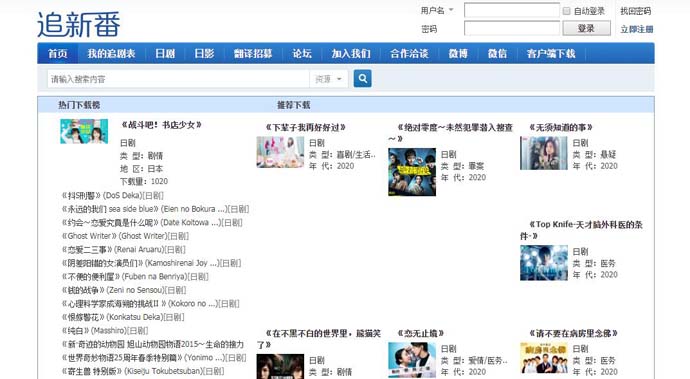Viewport: 690px width, 379px height.
Task: Open 合作洽谈 in the nav bar
Action: click(x=409, y=54)
